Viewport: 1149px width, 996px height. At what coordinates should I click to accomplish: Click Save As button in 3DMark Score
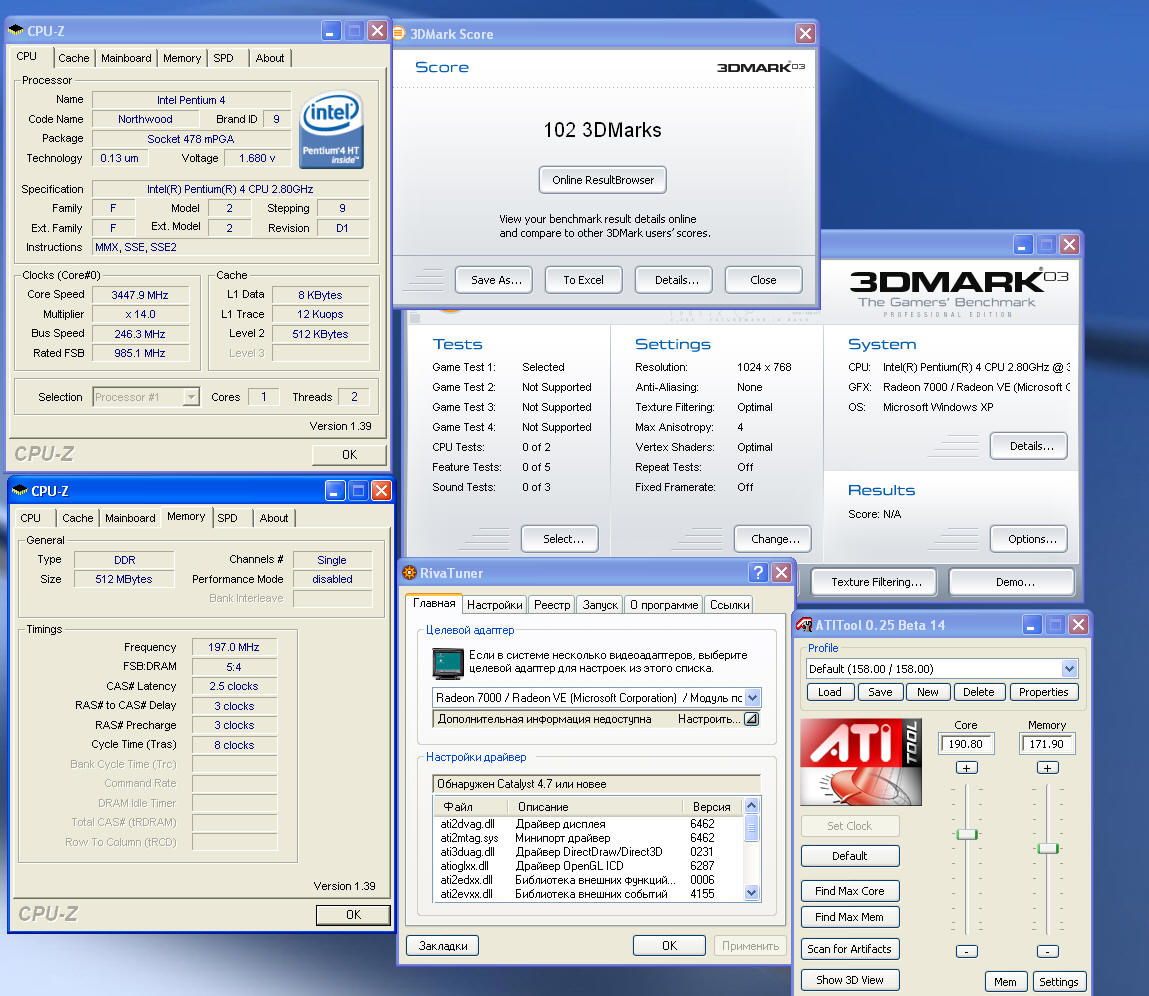495,280
